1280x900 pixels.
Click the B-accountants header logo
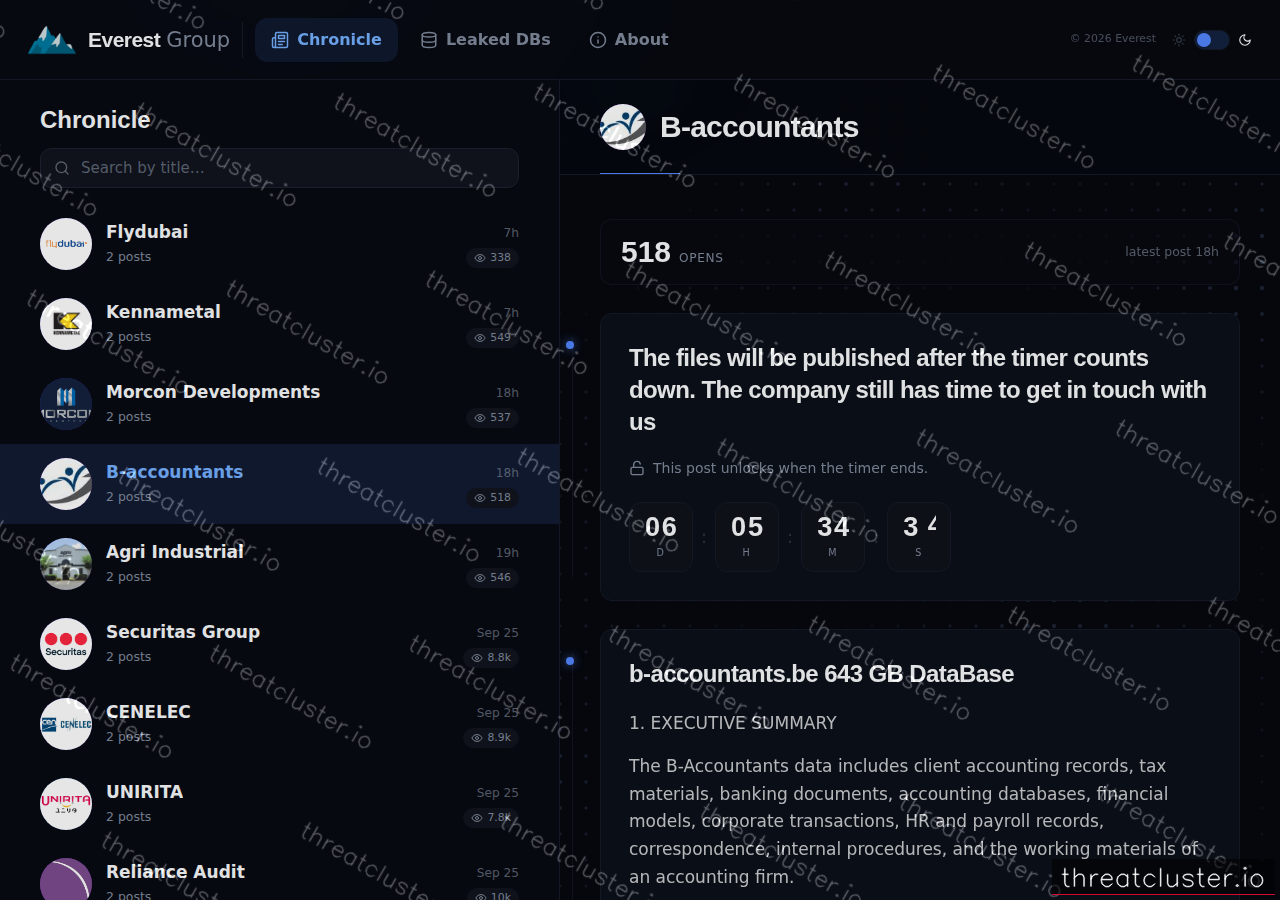pyautogui.click(x=623, y=127)
